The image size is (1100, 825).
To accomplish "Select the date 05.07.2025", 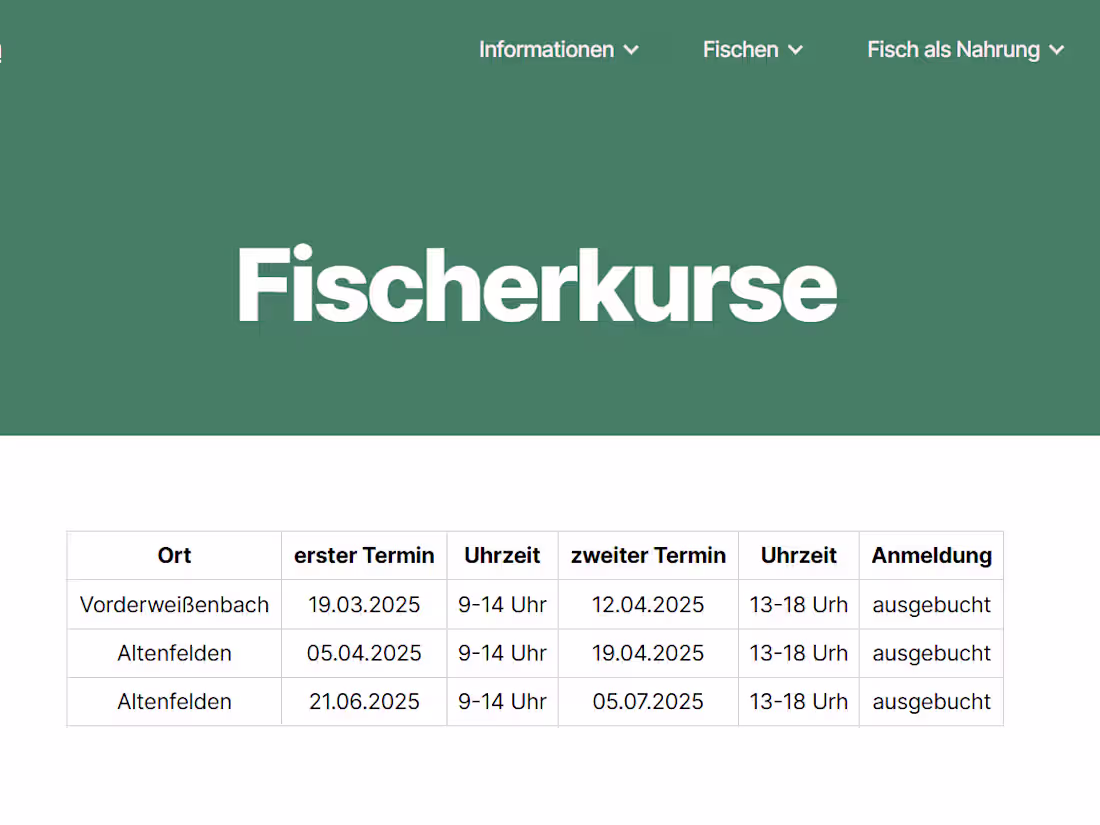I will [x=648, y=702].
